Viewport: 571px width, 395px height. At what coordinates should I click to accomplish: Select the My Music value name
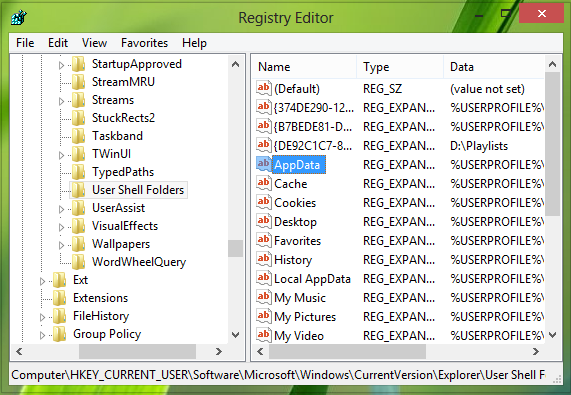tap(300, 298)
